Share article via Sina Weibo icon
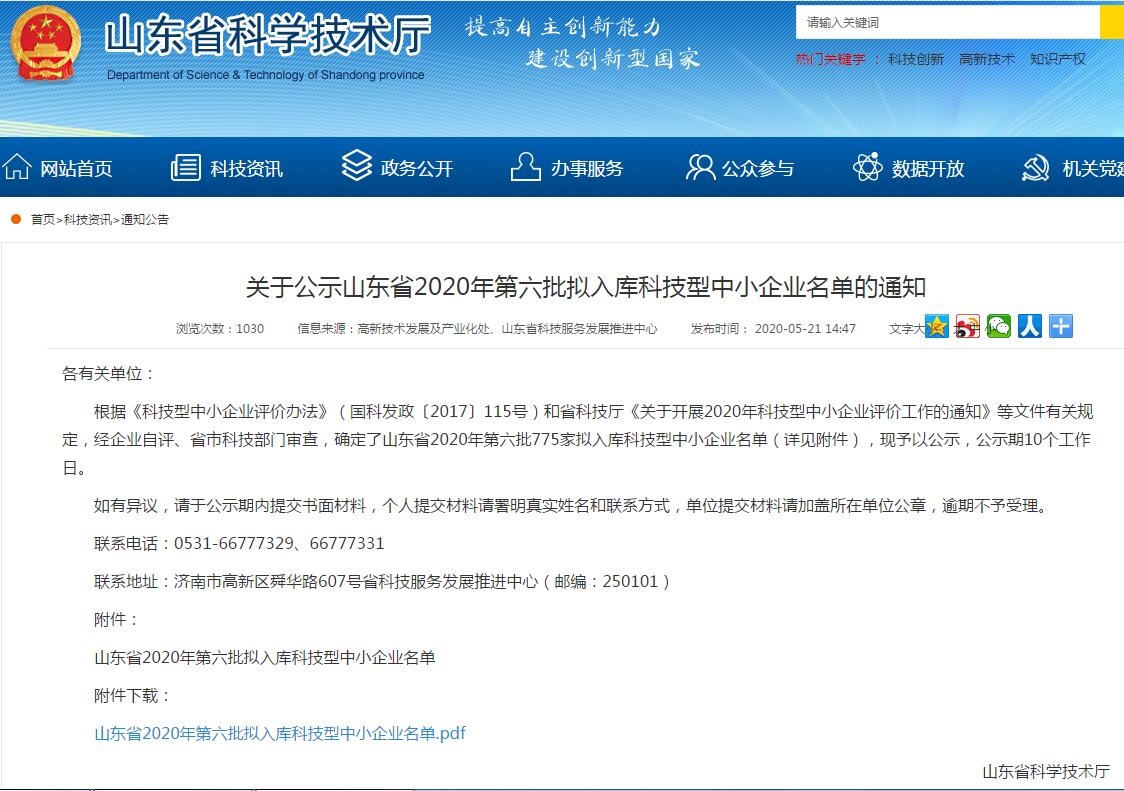This screenshot has width=1124, height=791. (967, 326)
